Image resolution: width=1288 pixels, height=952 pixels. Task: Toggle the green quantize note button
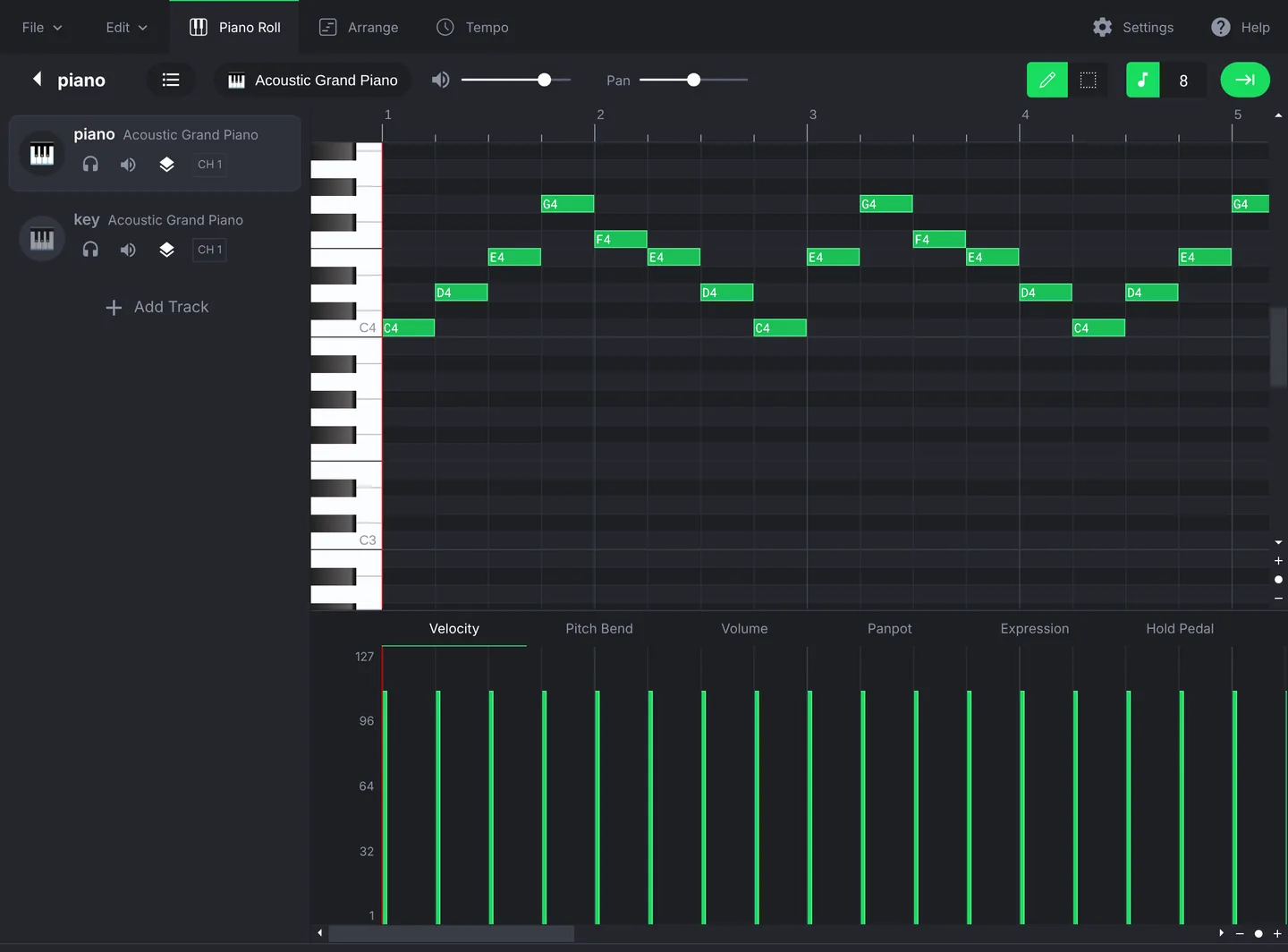coord(1142,80)
